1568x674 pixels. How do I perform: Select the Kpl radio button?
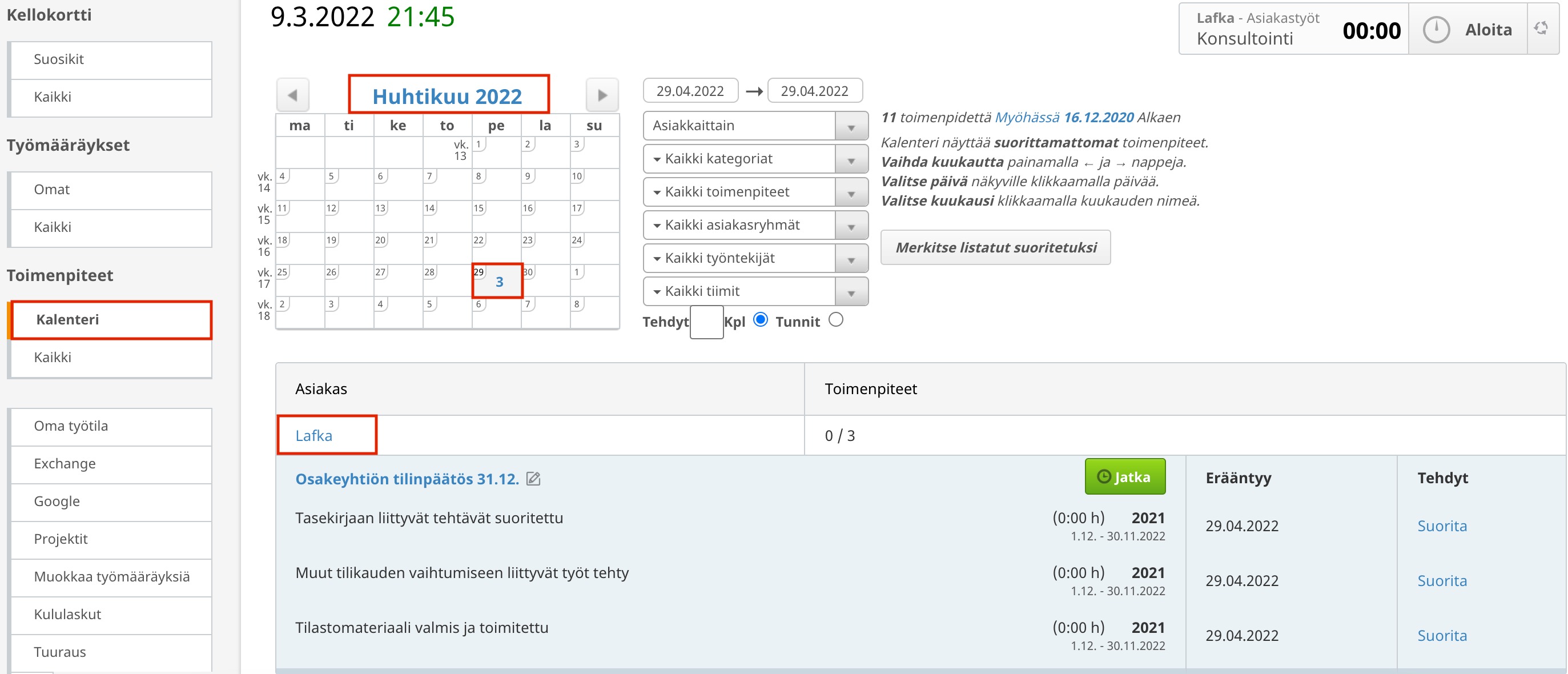(760, 320)
